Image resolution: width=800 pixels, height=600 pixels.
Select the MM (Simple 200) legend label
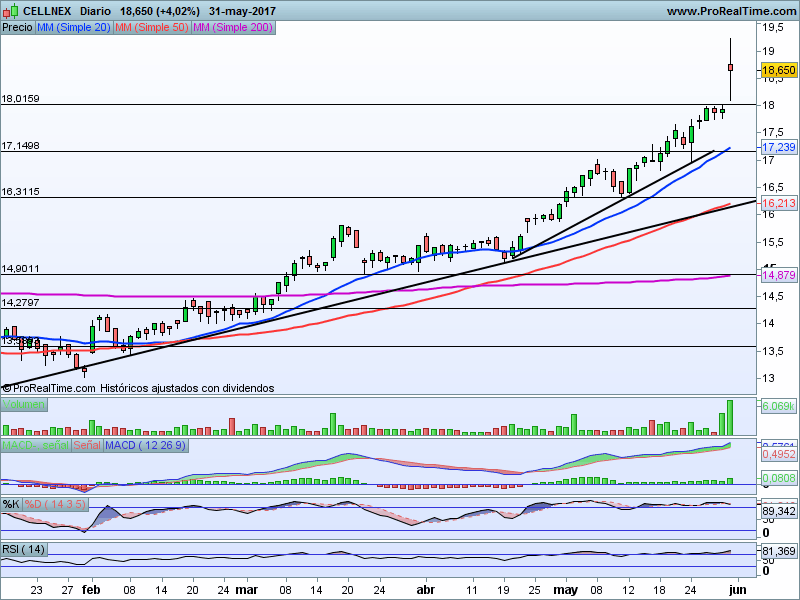tap(233, 28)
